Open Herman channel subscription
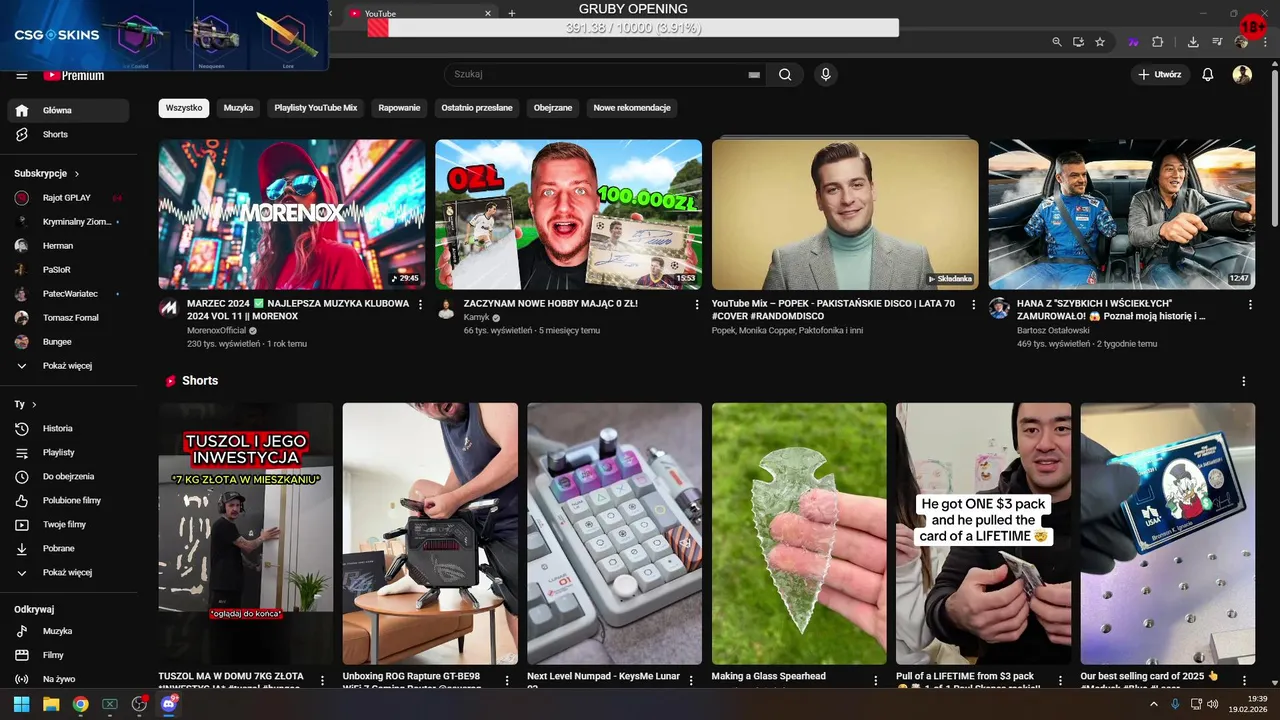1280x720 pixels. 68,246
